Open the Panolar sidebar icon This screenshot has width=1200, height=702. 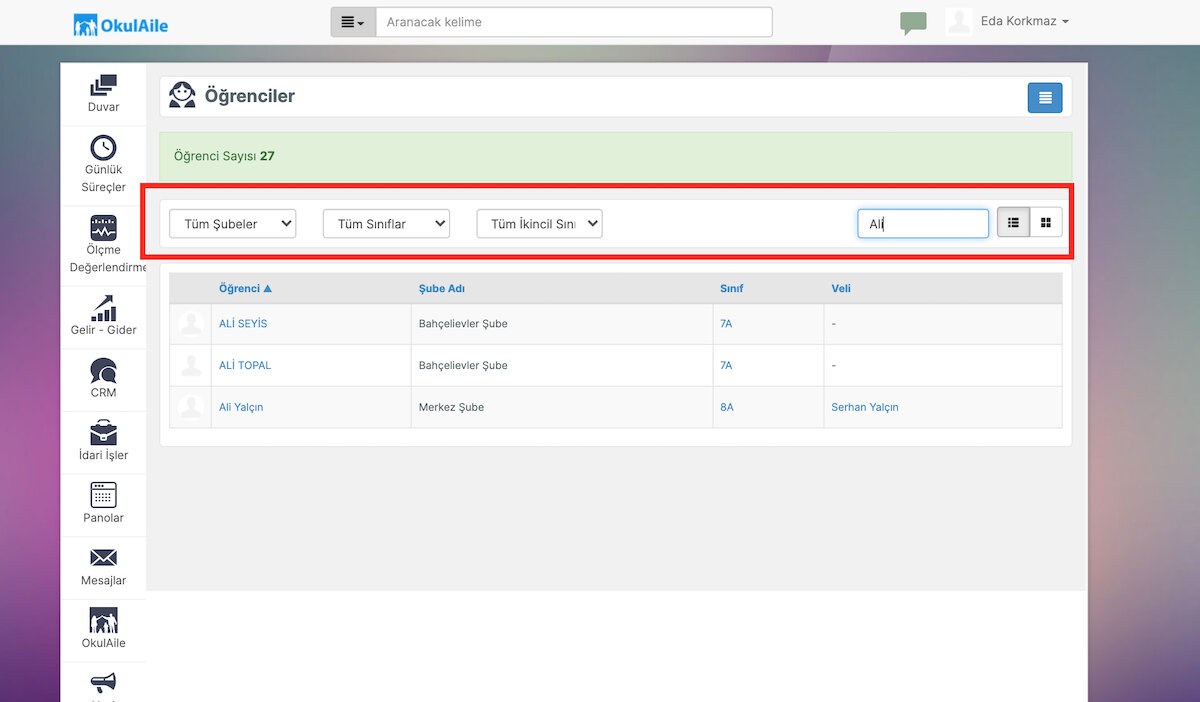(103, 495)
